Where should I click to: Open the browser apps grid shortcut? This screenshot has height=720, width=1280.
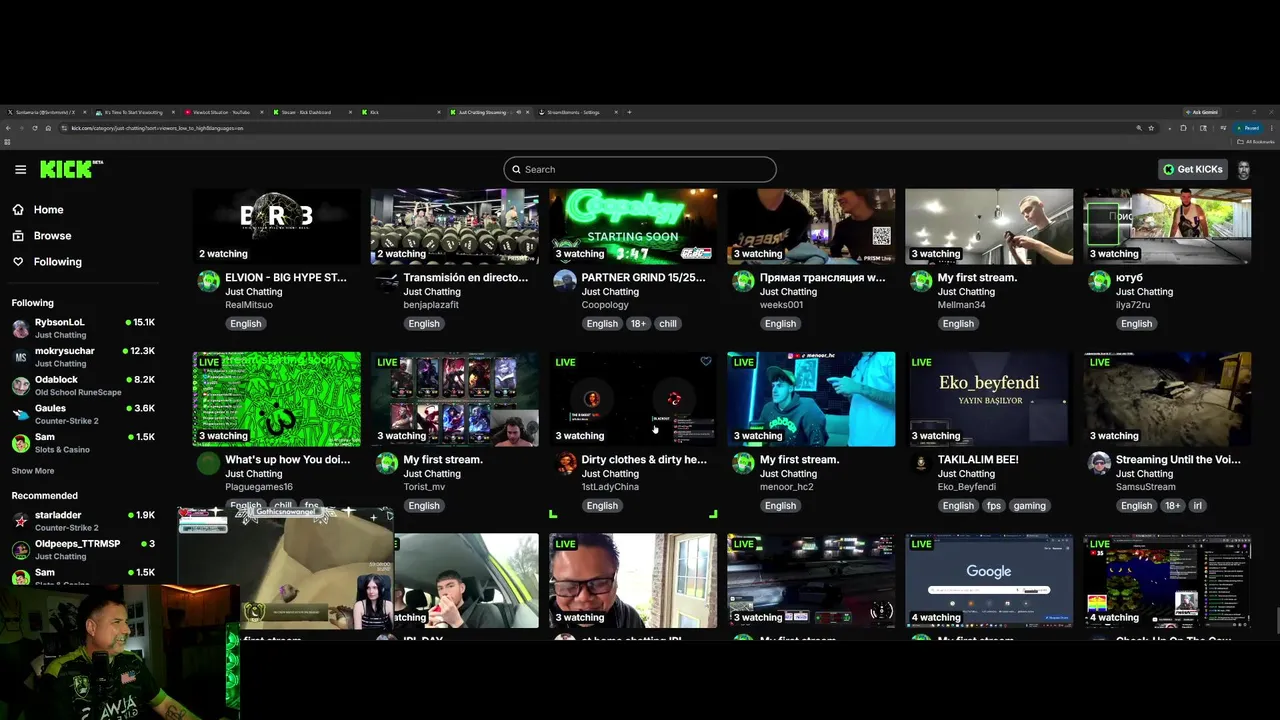tap(7, 142)
